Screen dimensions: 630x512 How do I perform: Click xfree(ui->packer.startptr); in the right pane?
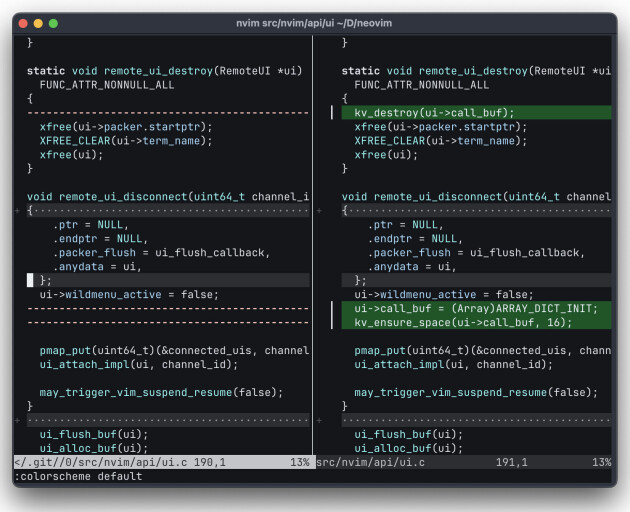(440, 127)
